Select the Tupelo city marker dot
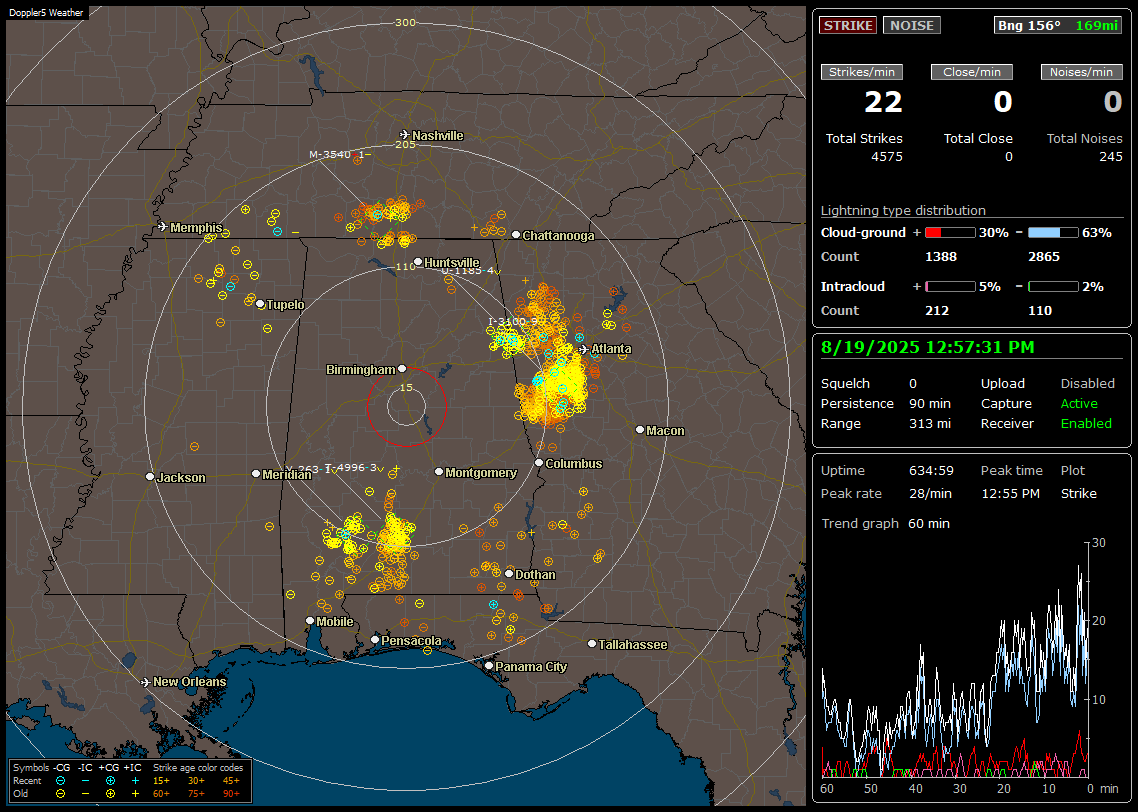The height and width of the screenshot is (812, 1138). (x=261, y=304)
